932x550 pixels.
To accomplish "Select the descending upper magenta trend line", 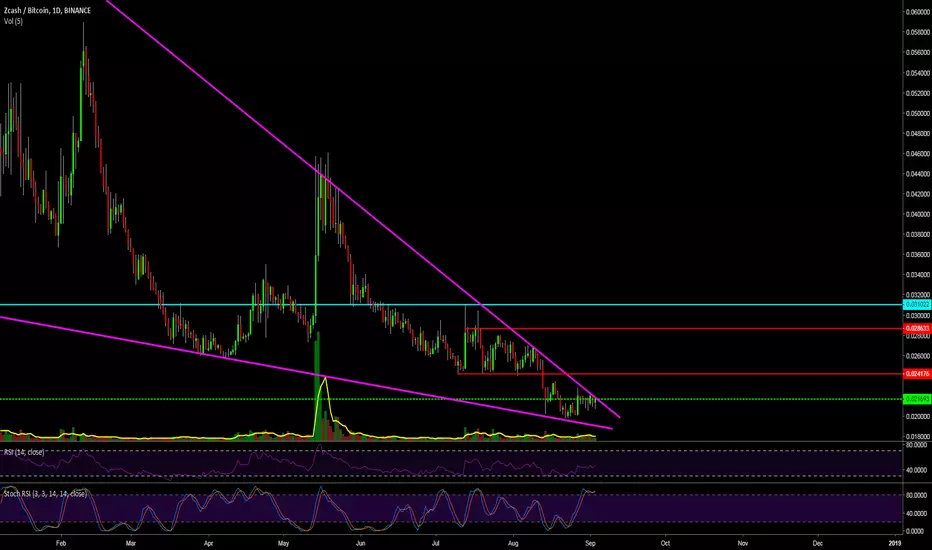I will coord(363,209).
